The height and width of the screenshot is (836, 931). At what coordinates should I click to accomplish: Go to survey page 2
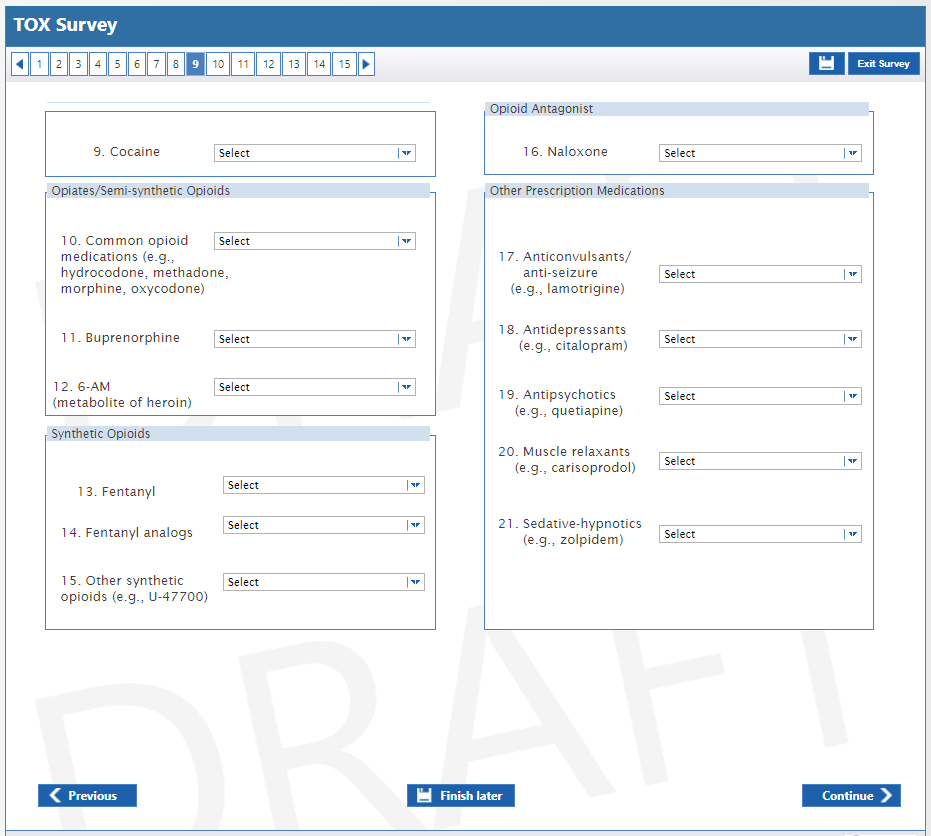click(59, 64)
